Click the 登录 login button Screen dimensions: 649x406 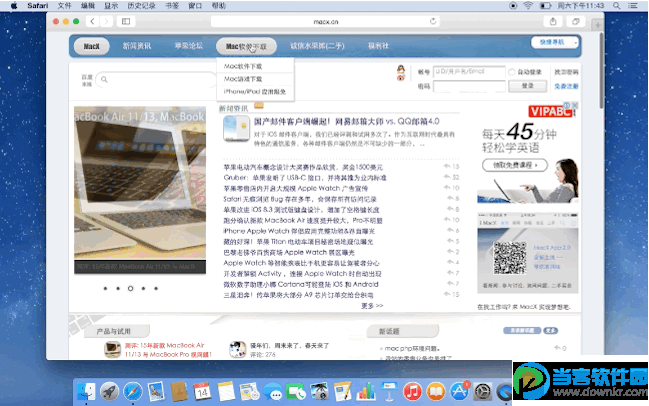[x=528, y=86]
